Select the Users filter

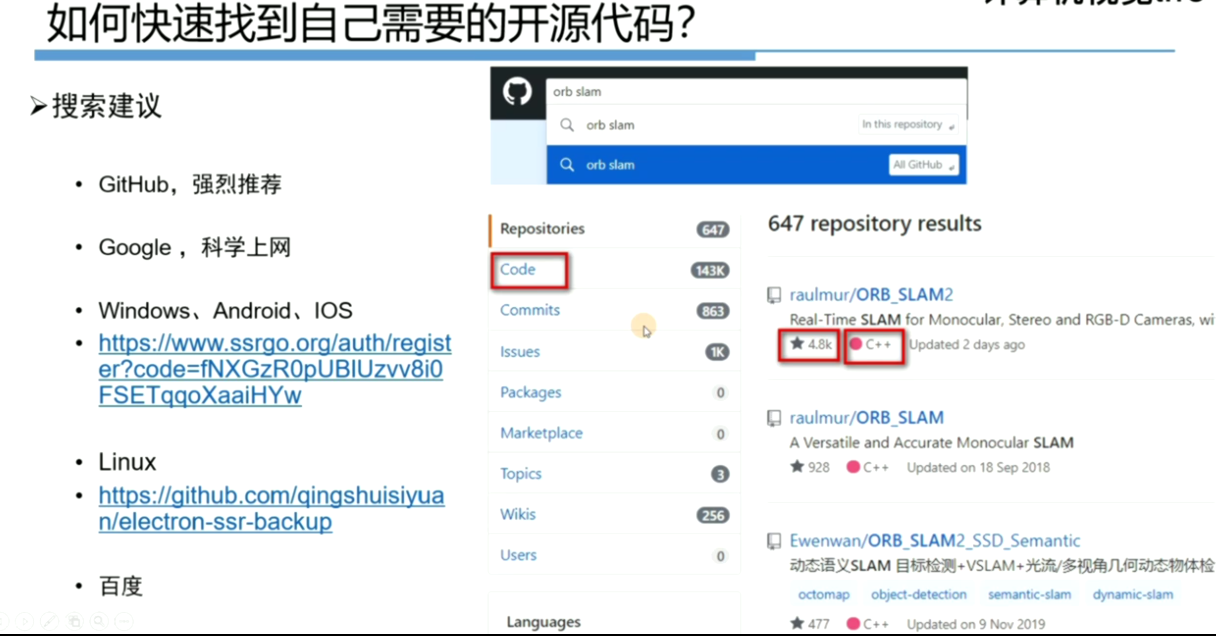pyautogui.click(x=614, y=556)
